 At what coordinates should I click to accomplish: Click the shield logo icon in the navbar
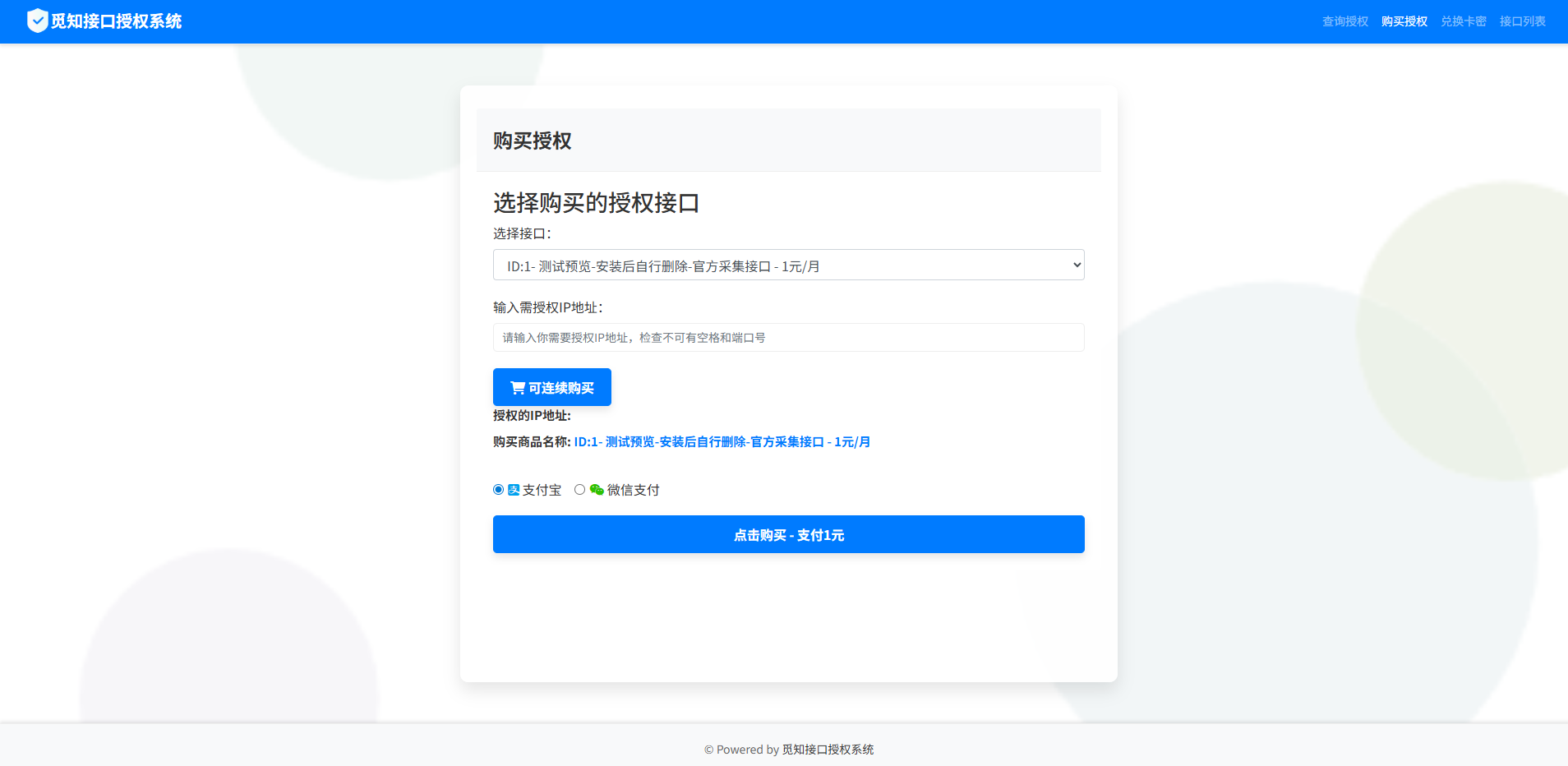38,21
